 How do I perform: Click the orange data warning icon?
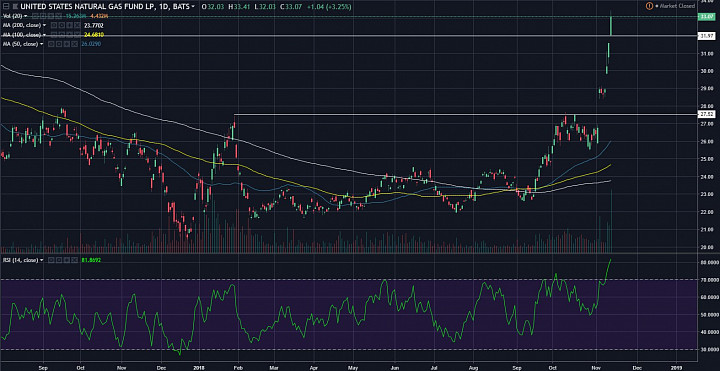[649, 6]
